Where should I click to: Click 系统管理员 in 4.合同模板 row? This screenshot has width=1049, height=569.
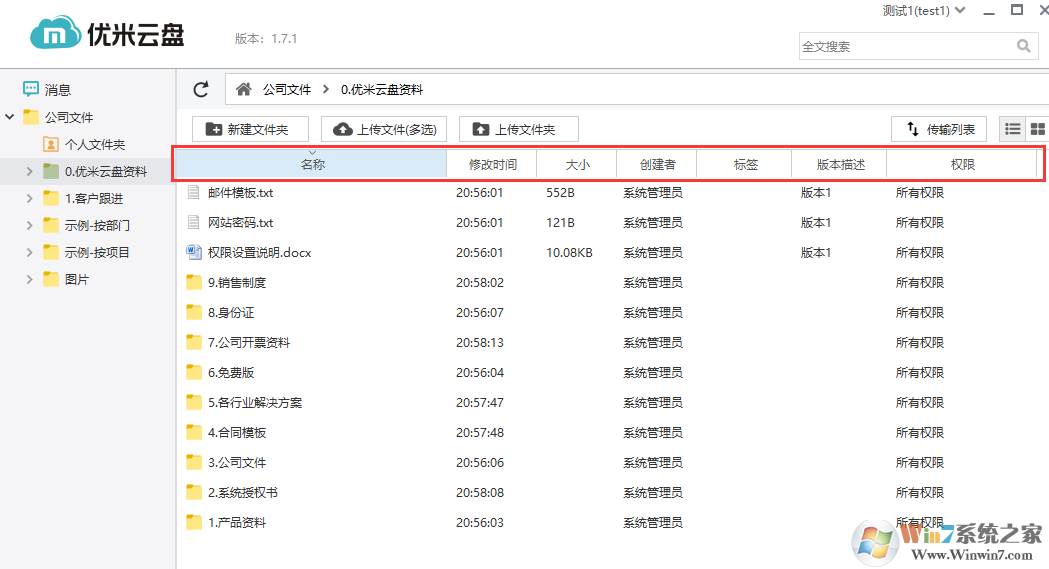653,433
